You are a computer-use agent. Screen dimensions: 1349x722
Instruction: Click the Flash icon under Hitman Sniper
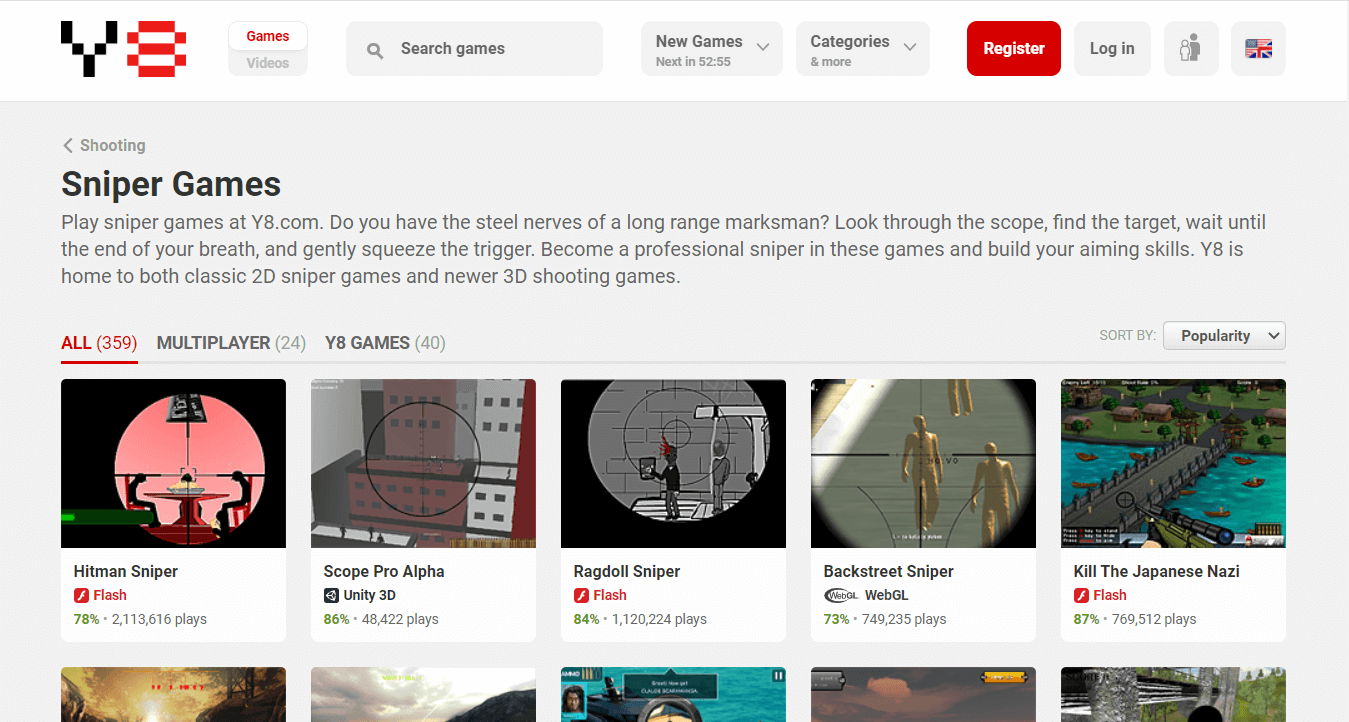click(81, 595)
